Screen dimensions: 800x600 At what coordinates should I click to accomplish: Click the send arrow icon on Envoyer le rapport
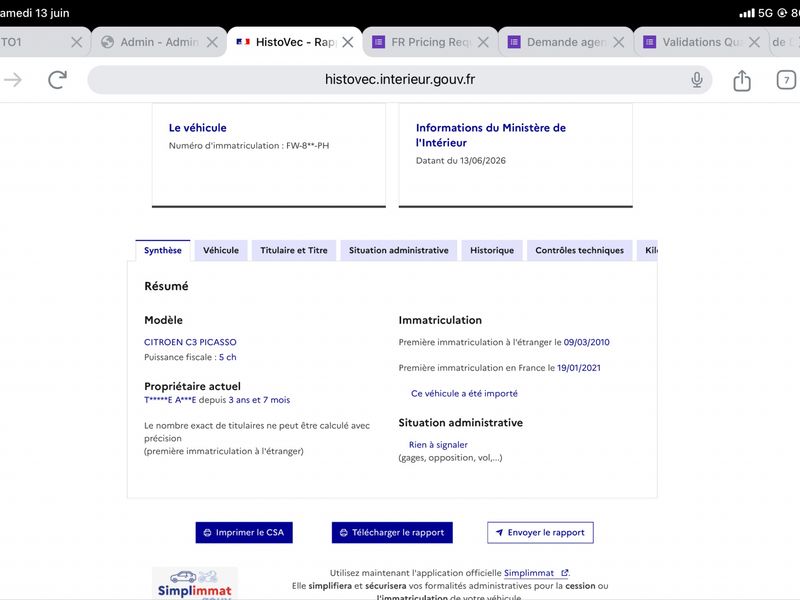click(499, 533)
